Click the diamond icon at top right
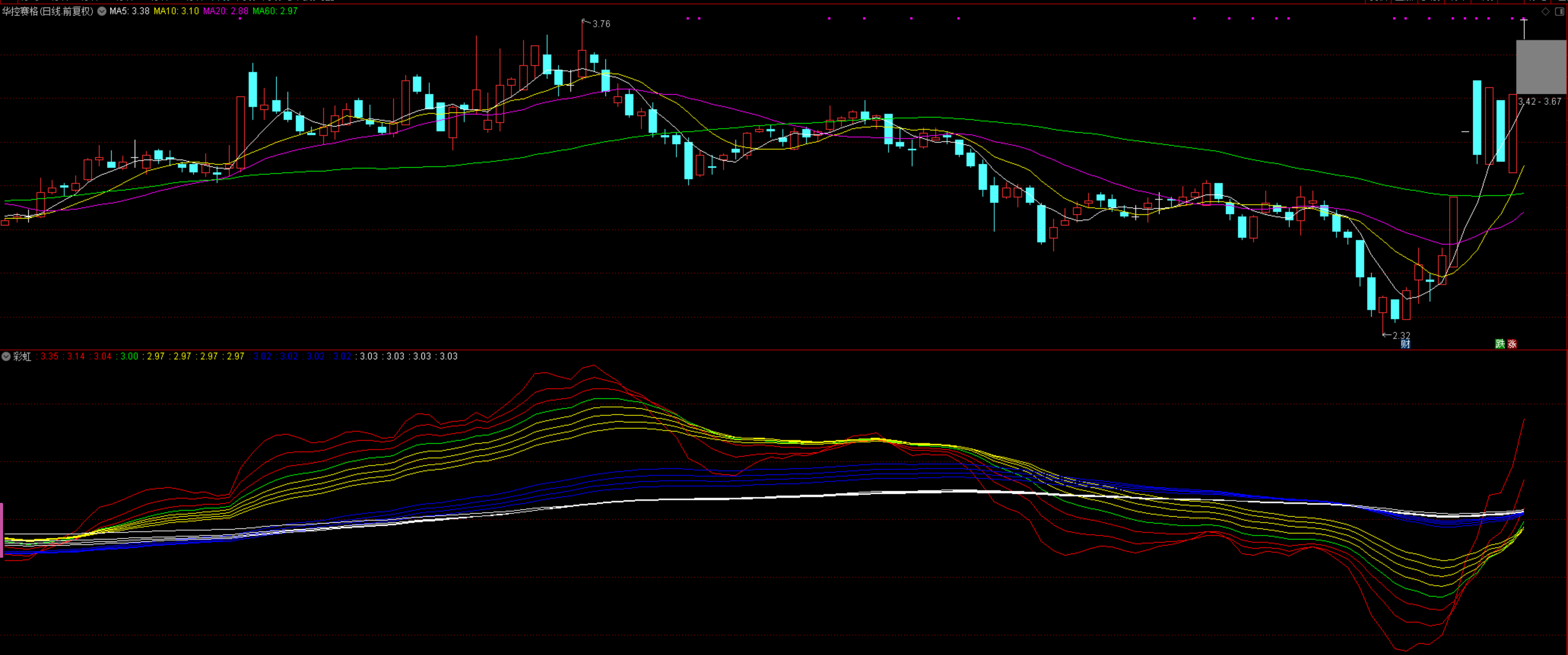The height and width of the screenshot is (655, 1568). (1546, 12)
